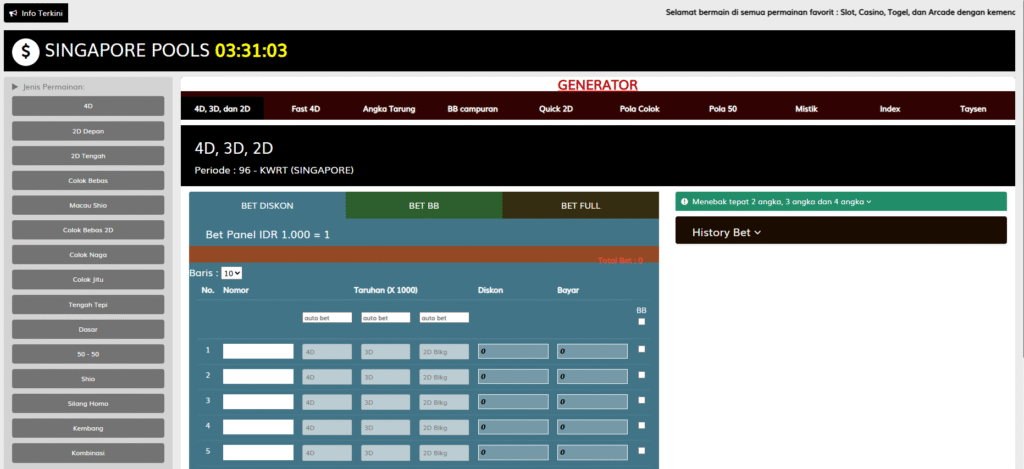
Task: Click the megaphone icon in Info Terkini
Action: point(13,13)
